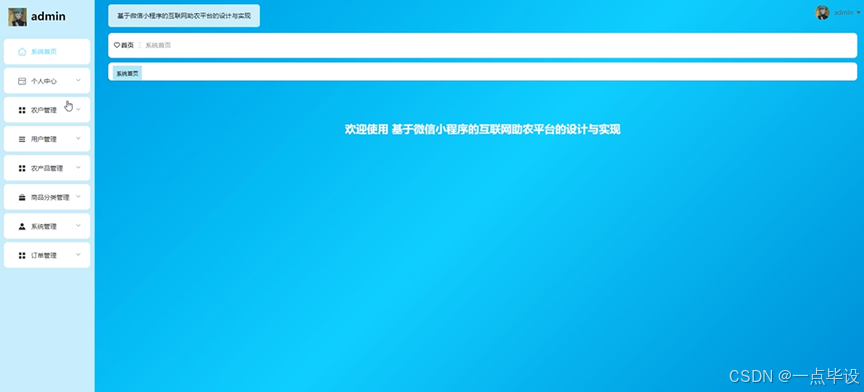Click the grid icon next to 农产品管理
The width and height of the screenshot is (864, 392).
(x=22, y=168)
